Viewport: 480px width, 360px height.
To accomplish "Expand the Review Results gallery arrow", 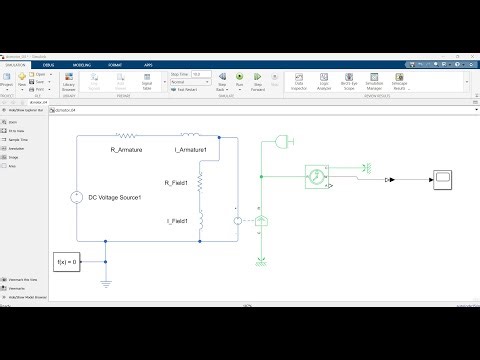I will click(x=467, y=82).
